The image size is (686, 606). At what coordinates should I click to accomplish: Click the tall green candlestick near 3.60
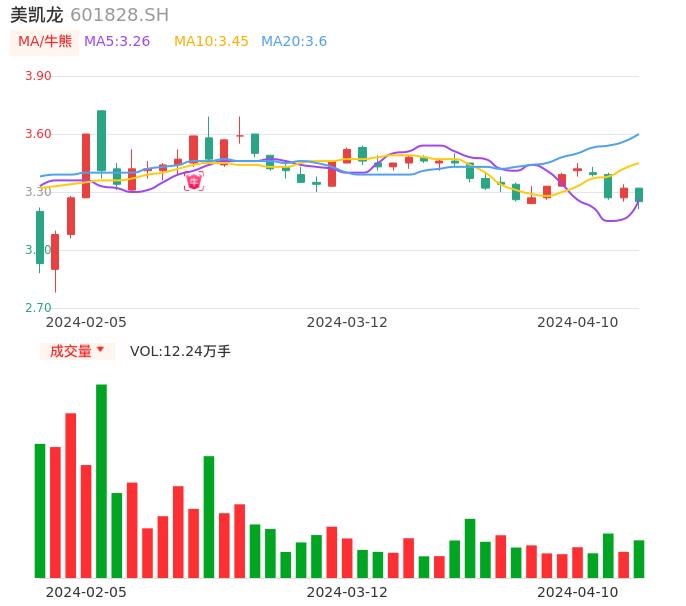(101, 141)
